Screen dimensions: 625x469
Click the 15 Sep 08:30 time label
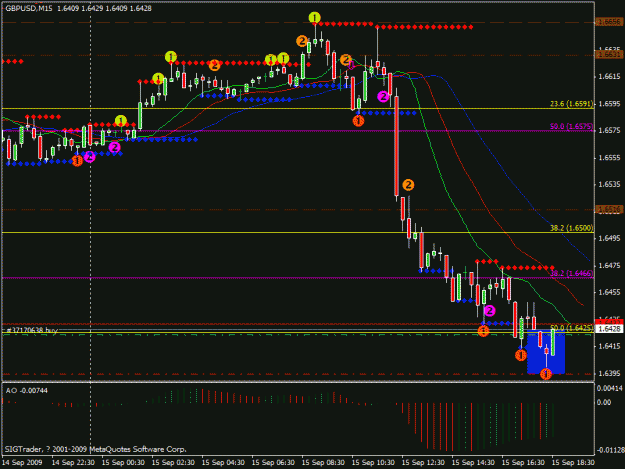click(323, 463)
